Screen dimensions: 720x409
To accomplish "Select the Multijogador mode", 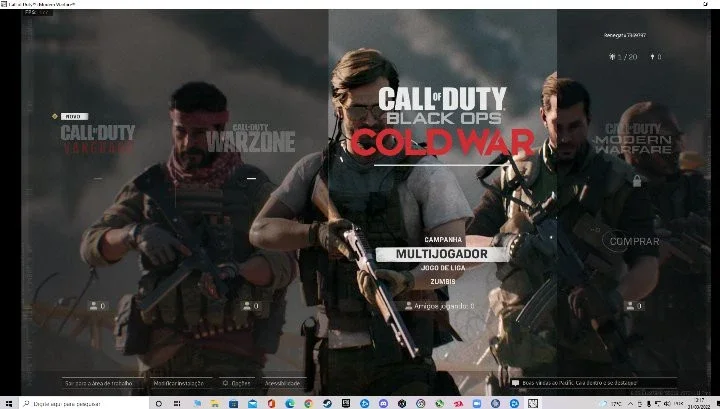I will 442,254.
